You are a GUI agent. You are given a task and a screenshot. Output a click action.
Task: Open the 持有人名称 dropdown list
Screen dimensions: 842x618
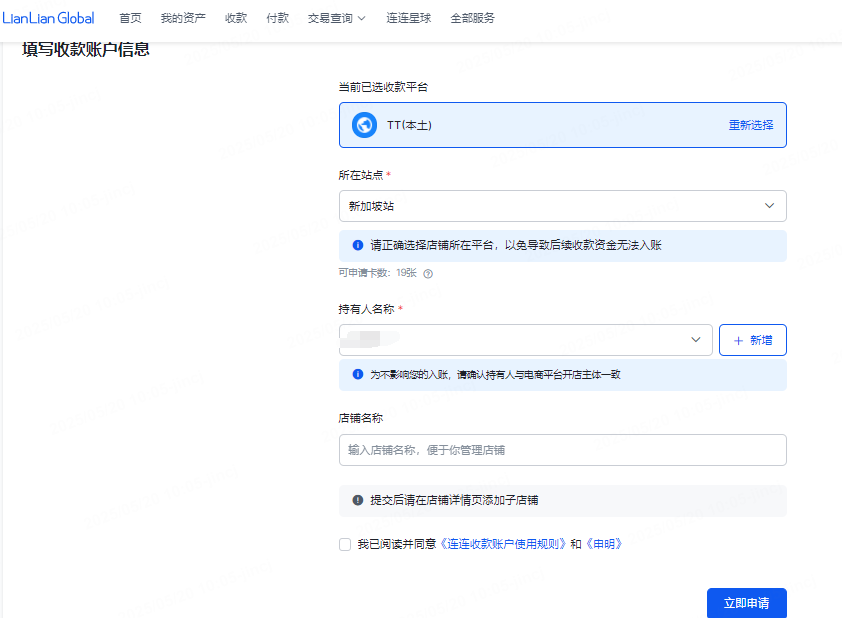point(525,340)
